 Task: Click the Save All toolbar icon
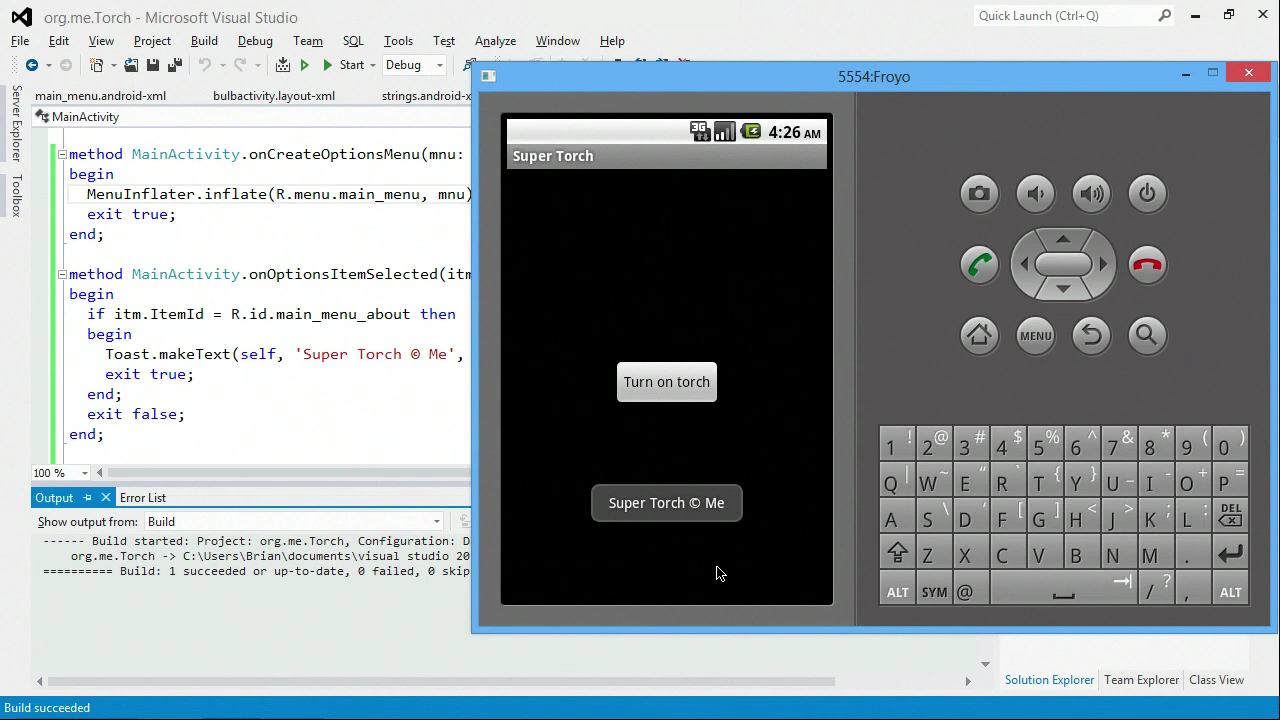coord(174,65)
